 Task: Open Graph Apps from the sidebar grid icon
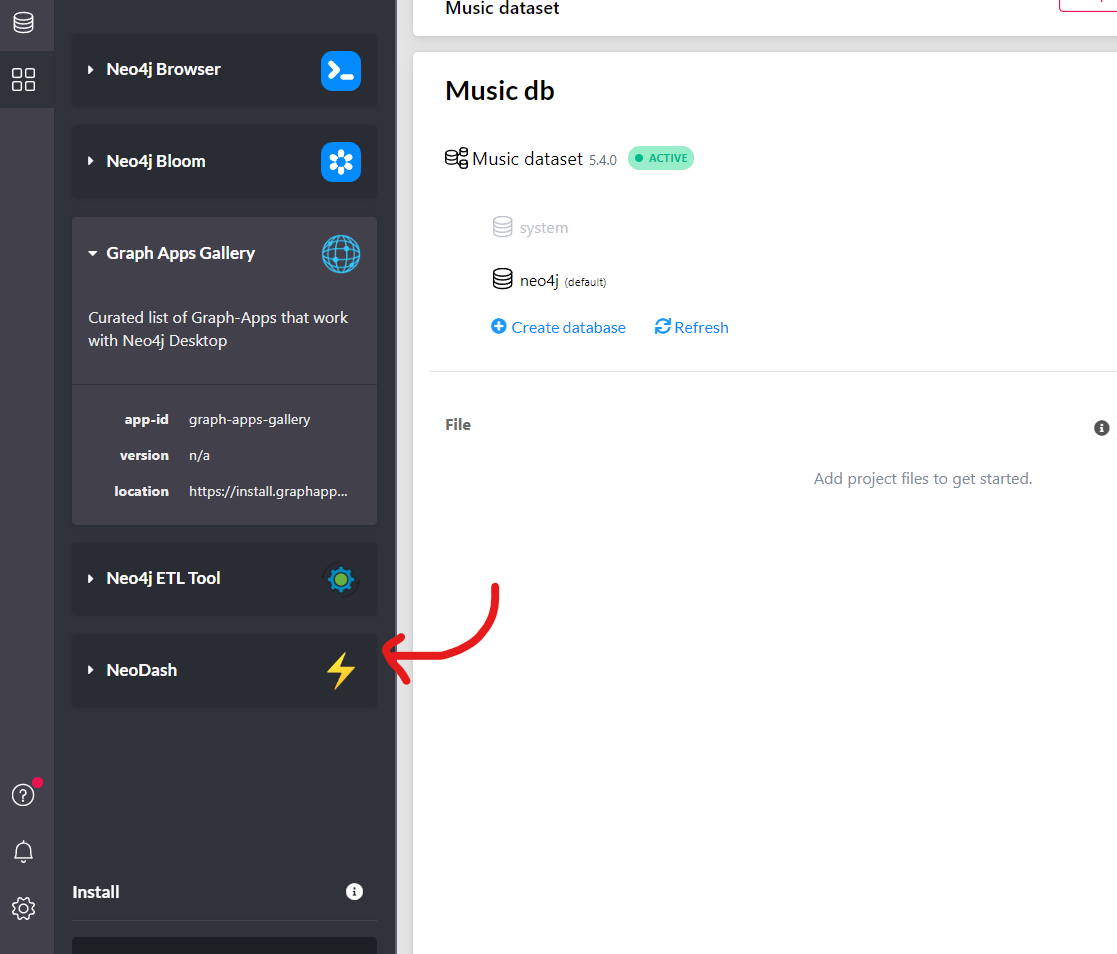(x=23, y=80)
